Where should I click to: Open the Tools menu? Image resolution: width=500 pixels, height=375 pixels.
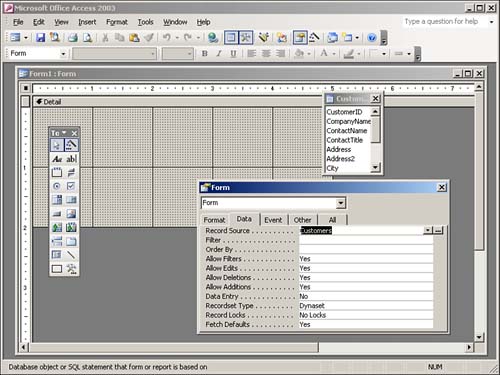(145, 22)
